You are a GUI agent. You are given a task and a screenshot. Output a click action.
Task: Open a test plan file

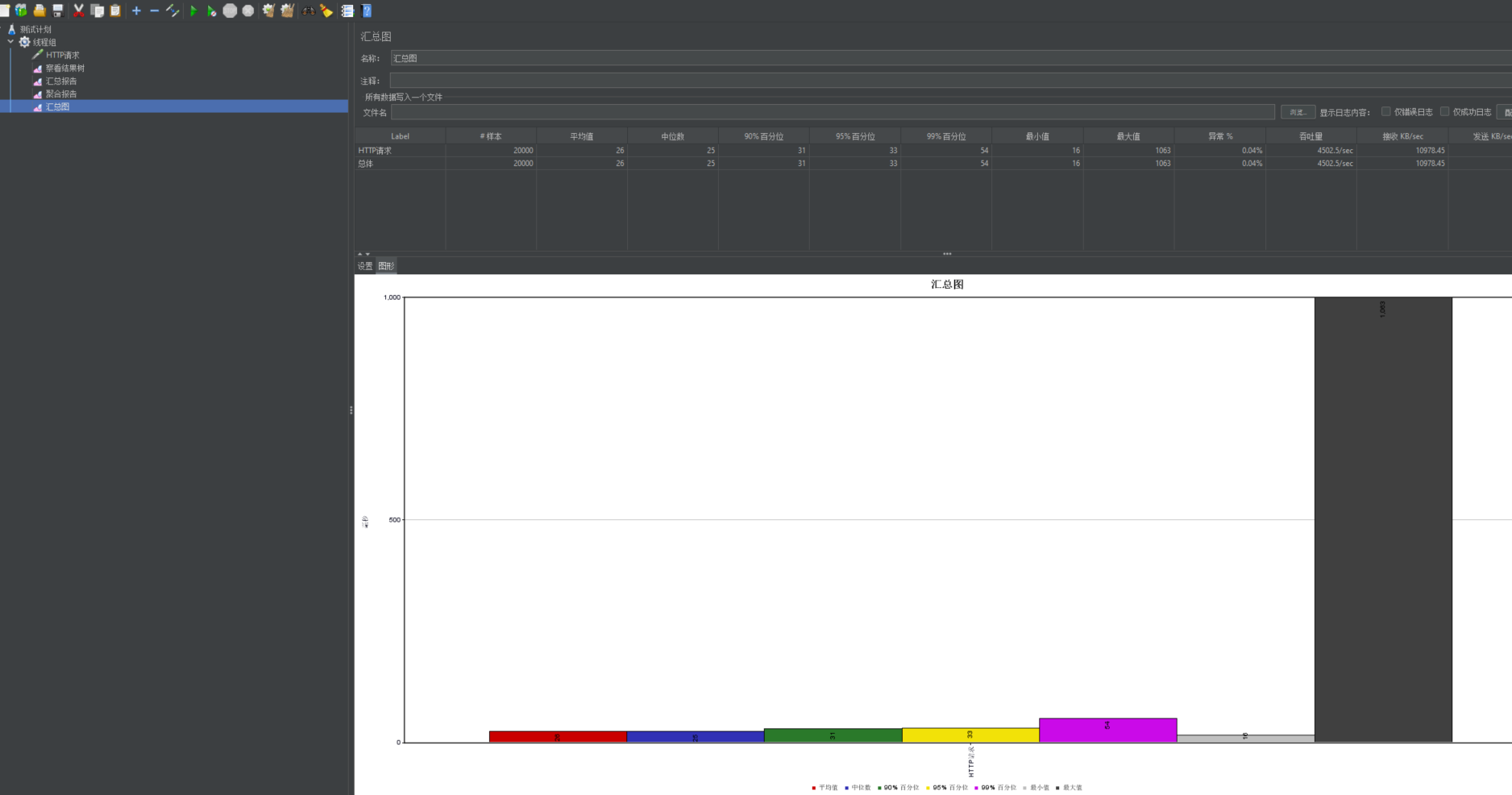click(x=39, y=10)
